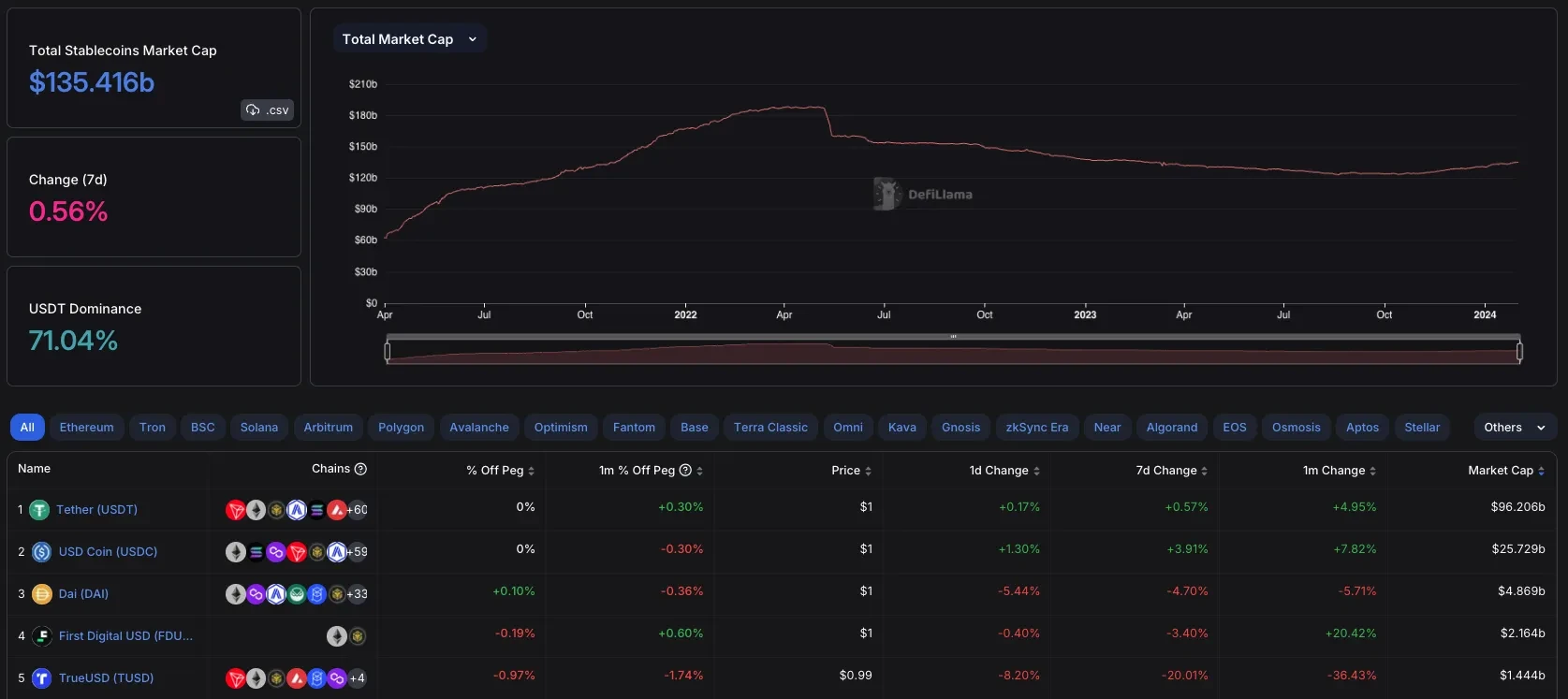
Task: Click Ethereum chain icon in USD Coin row
Action: [236, 552]
